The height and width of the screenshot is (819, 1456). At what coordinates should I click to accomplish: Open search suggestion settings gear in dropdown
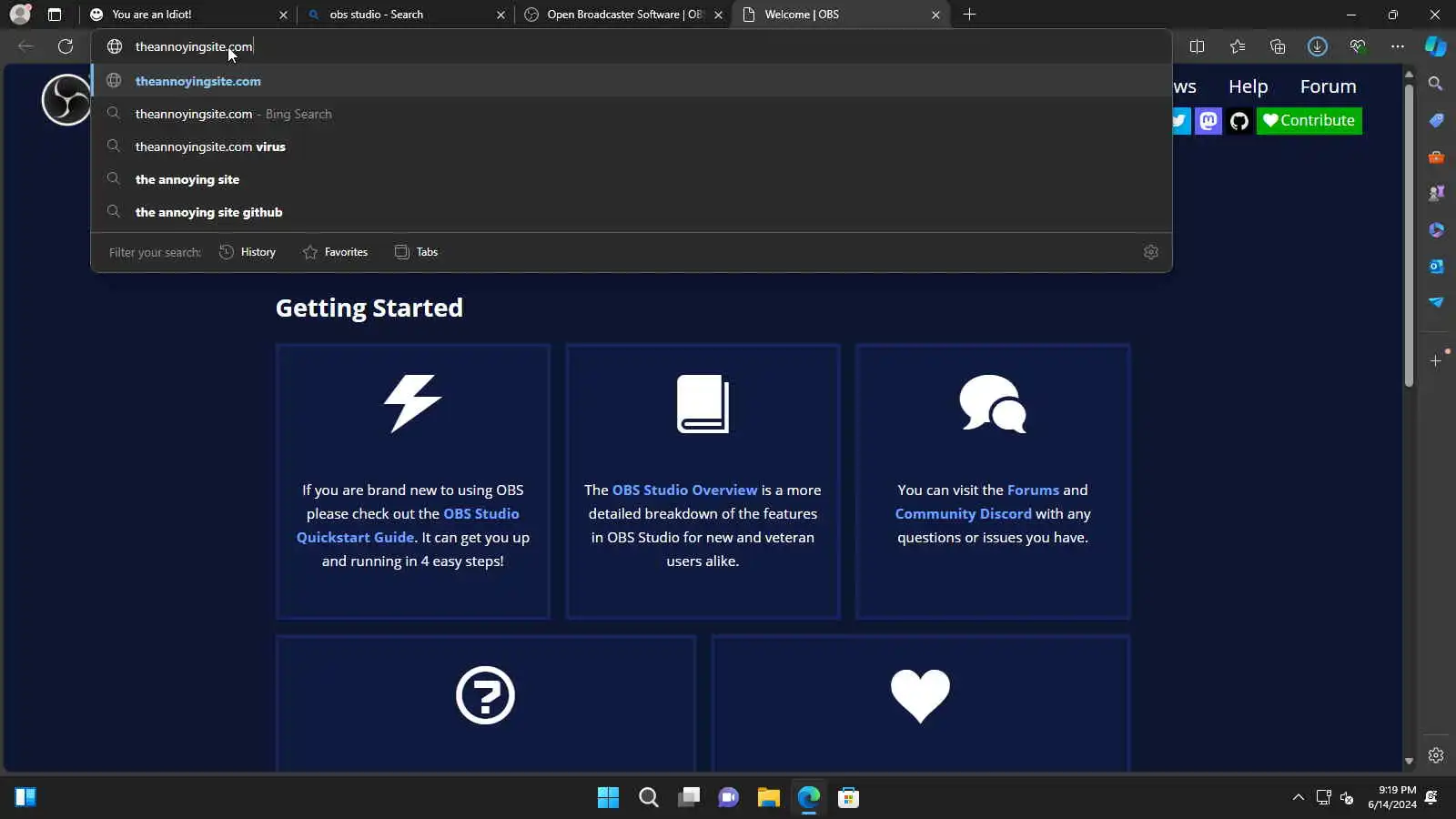coord(1151,252)
